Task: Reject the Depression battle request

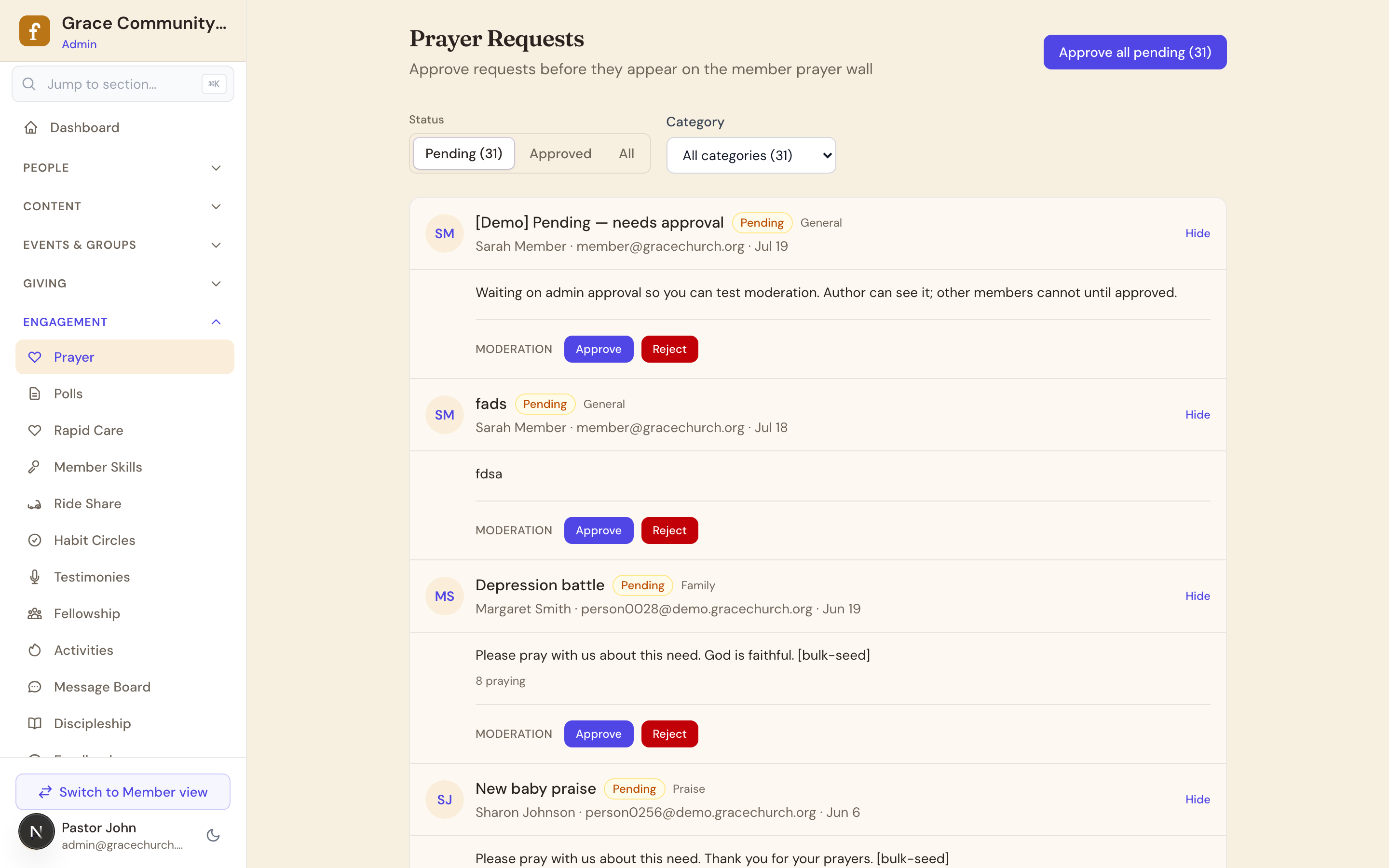Action: tap(669, 734)
